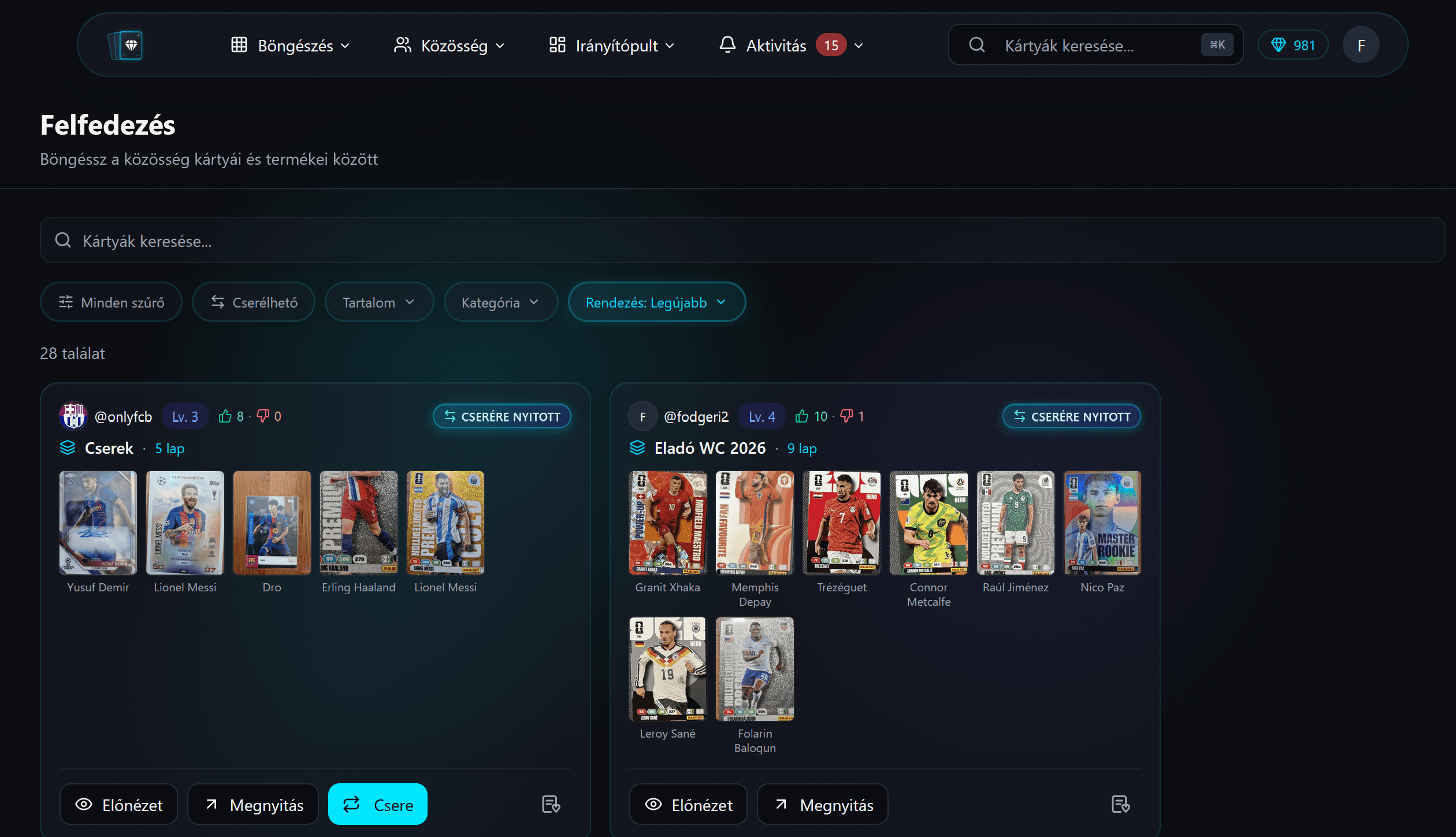Screen dimensions: 1456x837
Task: Open the @fodgeri2 profile link
Action: pos(696,417)
